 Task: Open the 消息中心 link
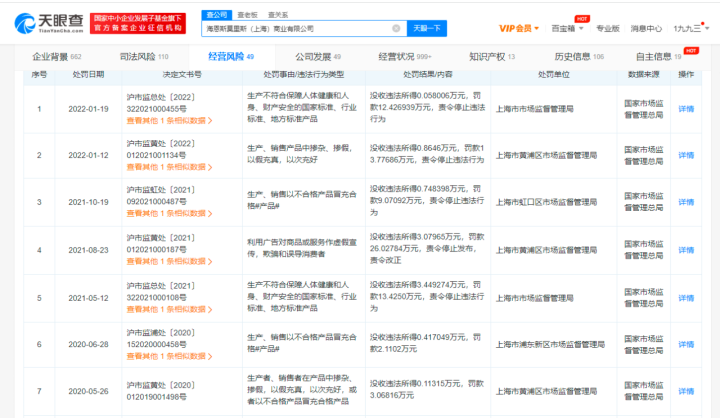pyautogui.click(x=646, y=28)
